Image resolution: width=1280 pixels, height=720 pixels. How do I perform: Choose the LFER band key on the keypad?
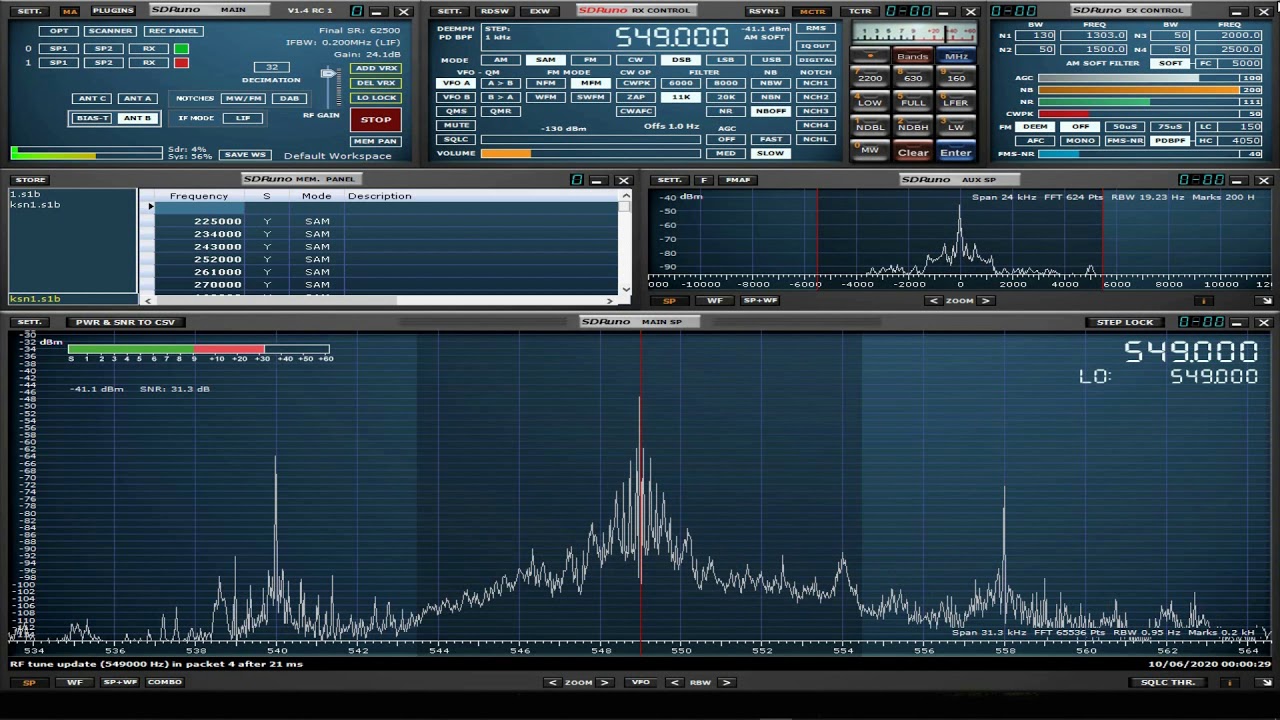(956, 102)
